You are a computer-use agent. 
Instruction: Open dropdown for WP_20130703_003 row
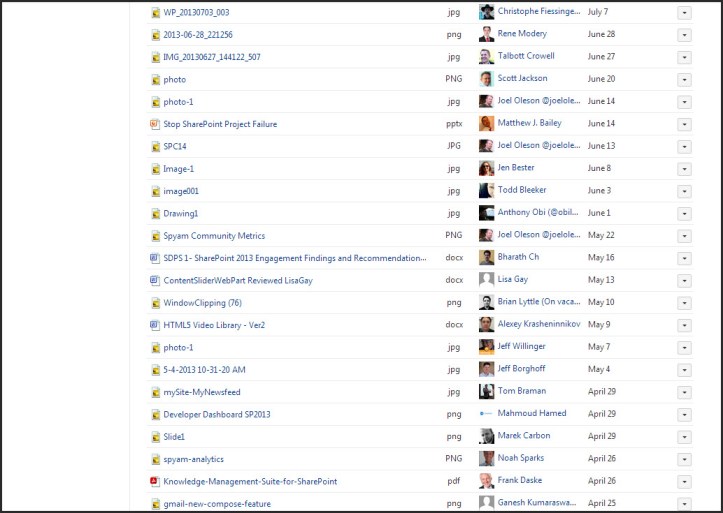pos(684,13)
